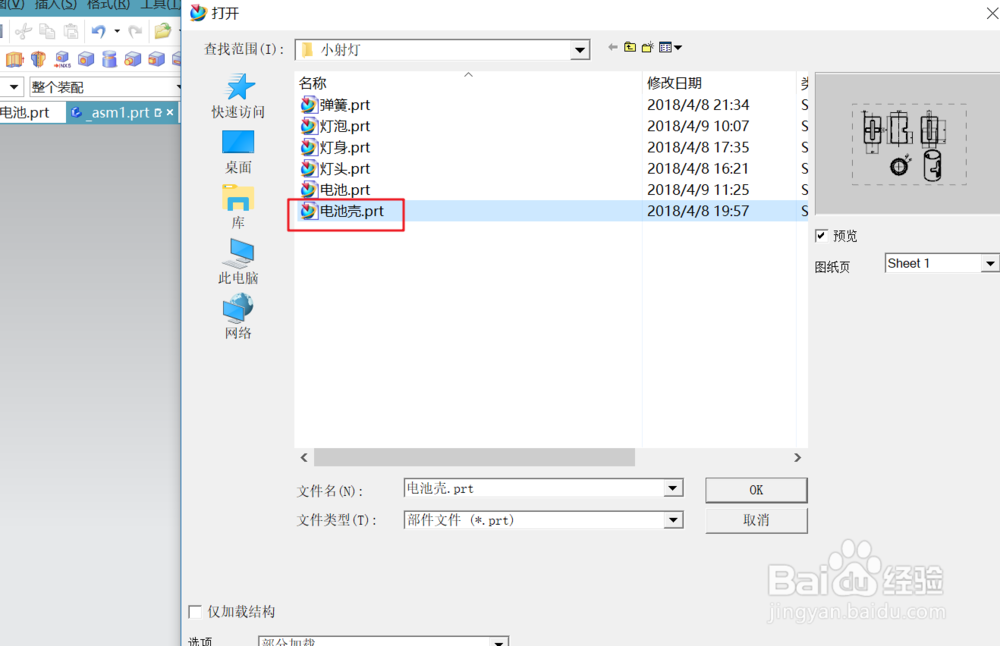Click the horizontal scrollbar right arrow

[x=797, y=457]
